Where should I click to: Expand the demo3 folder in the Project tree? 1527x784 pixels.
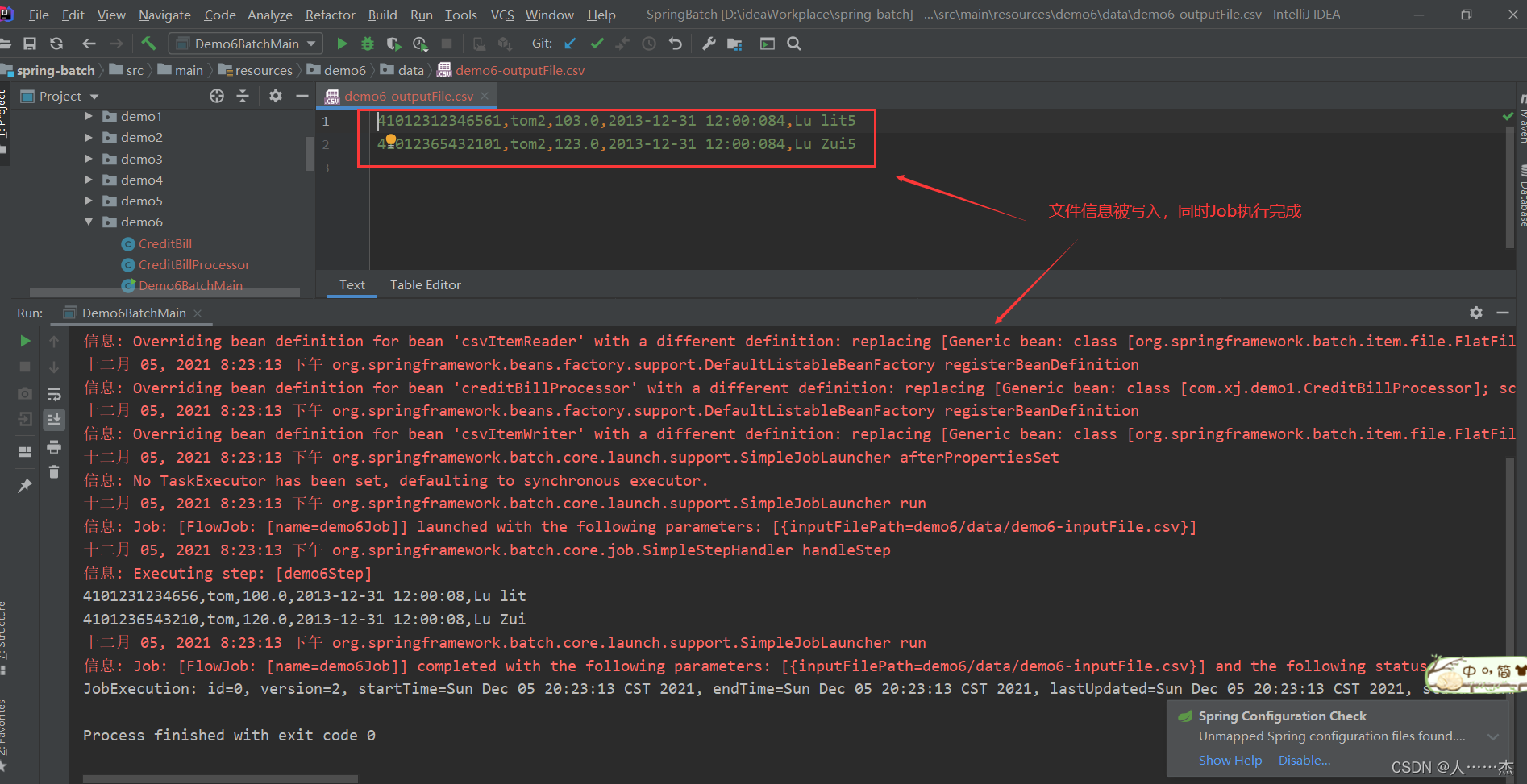(x=89, y=159)
